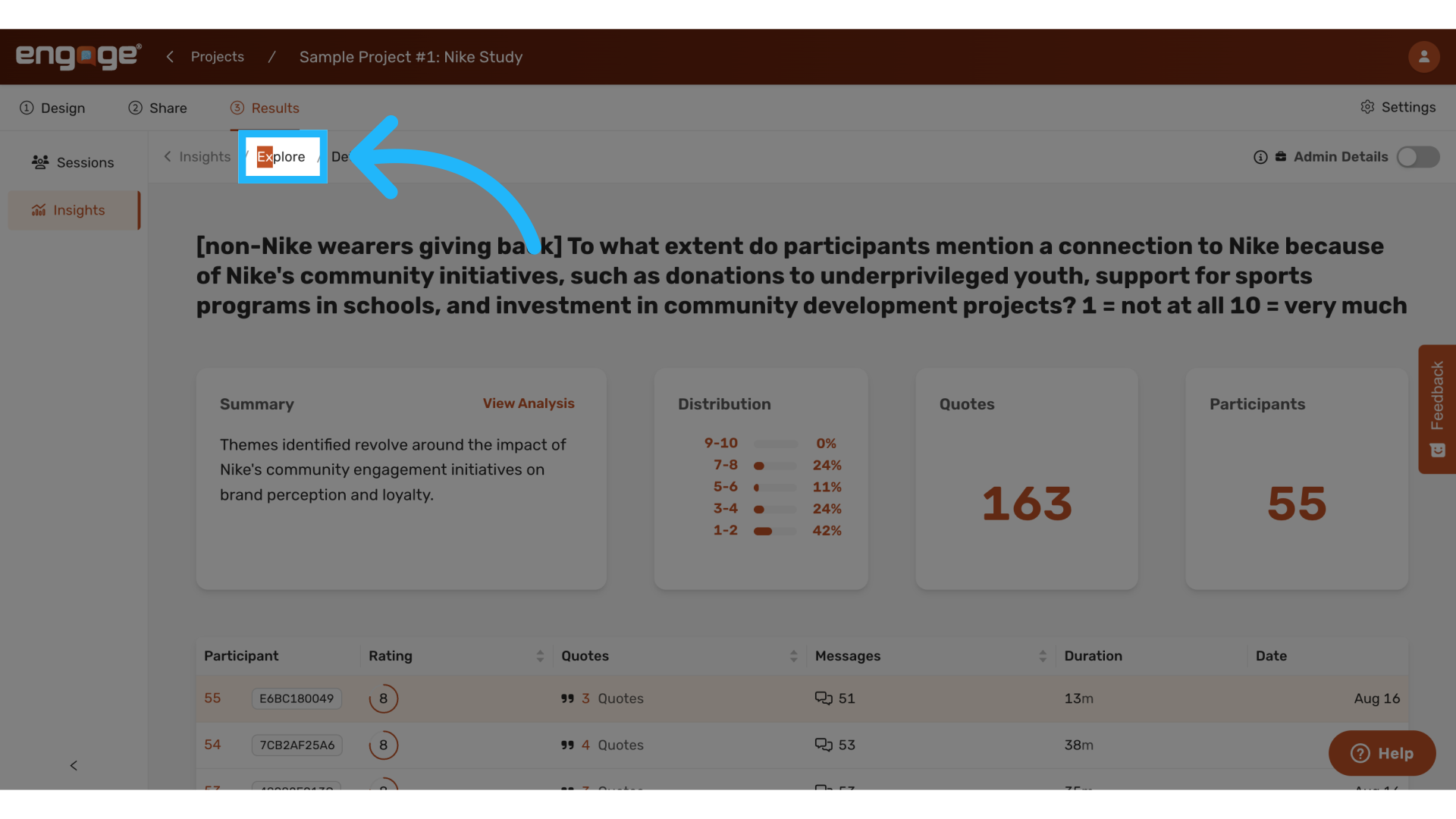Image resolution: width=1456 pixels, height=819 pixels.
Task: Click the 7-8 distribution bar
Action: pos(775,466)
